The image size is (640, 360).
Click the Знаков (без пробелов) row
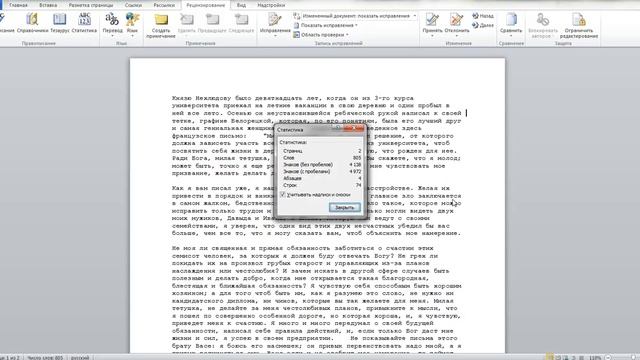click(x=322, y=164)
